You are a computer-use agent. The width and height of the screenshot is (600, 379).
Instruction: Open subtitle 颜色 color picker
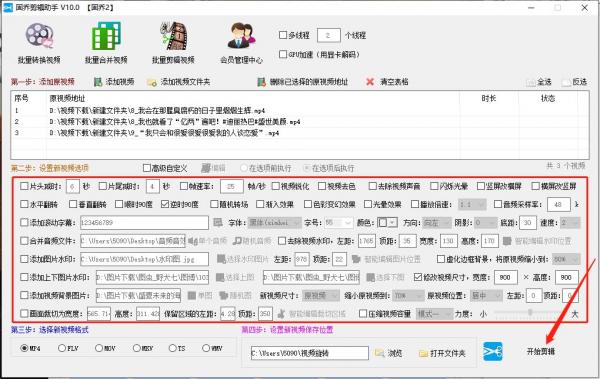tap(387, 222)
